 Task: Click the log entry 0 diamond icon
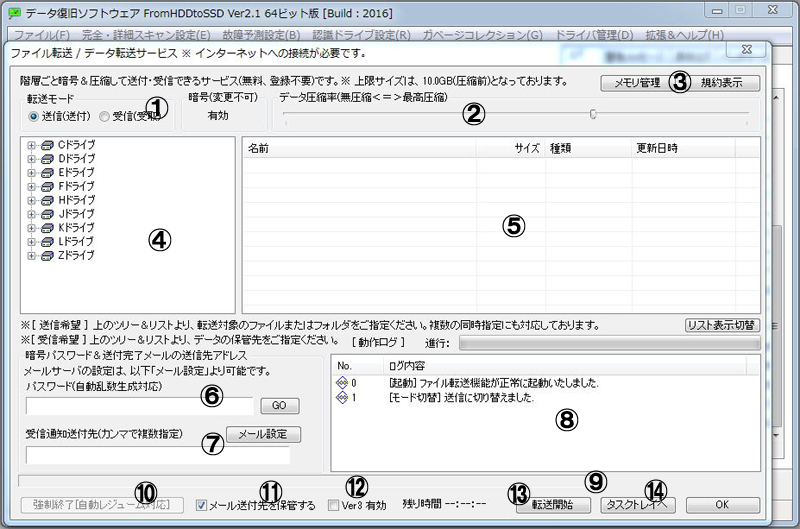tap(342, 382)
